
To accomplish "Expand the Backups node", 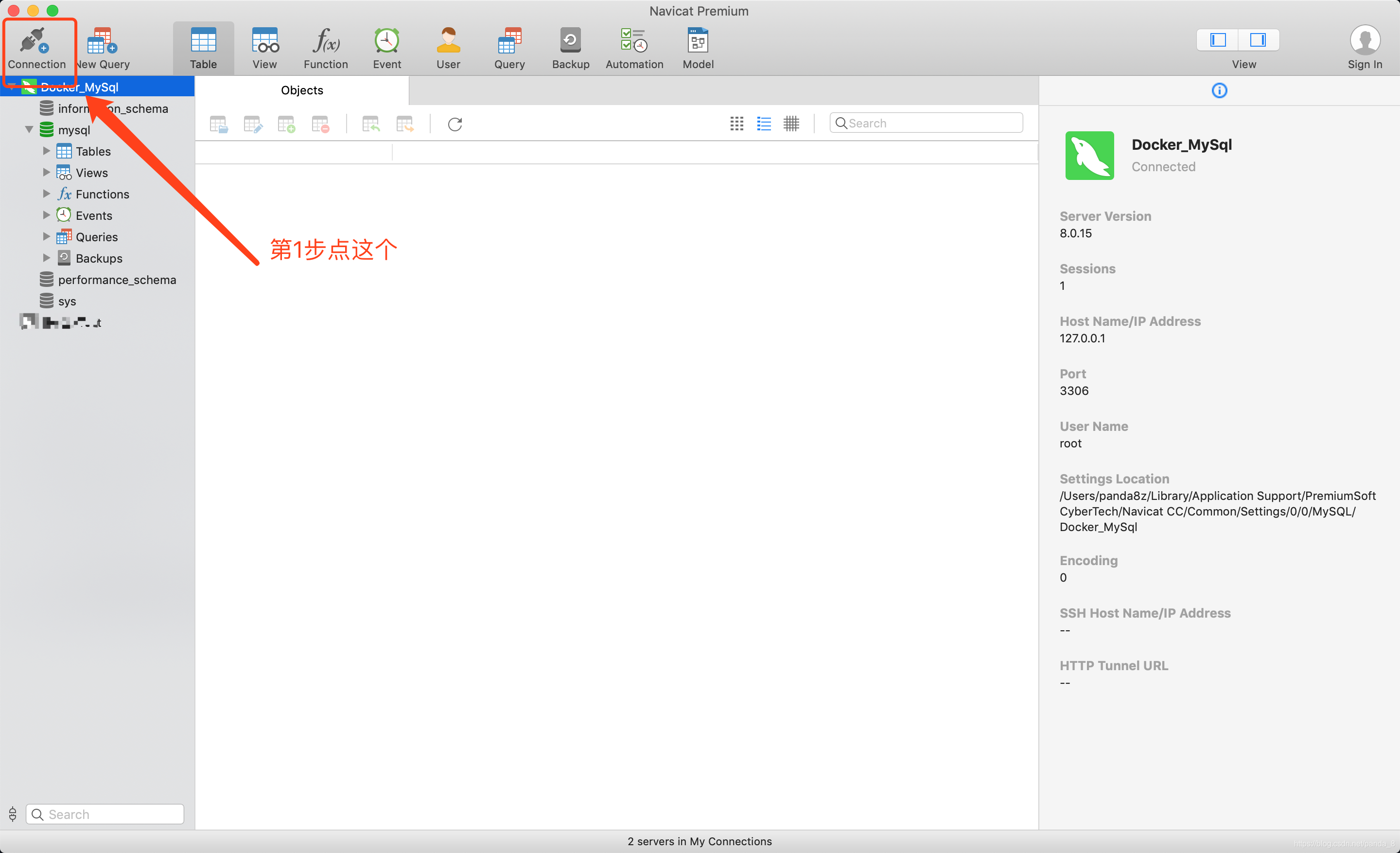I will 47,258.
